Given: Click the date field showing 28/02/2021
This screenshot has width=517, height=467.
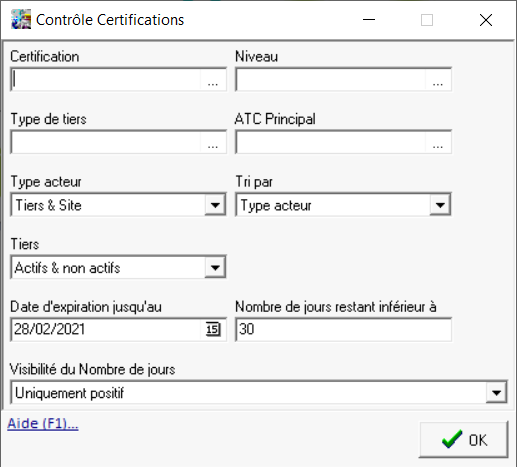Looking at the screenshot, I should tap(106, 330).
